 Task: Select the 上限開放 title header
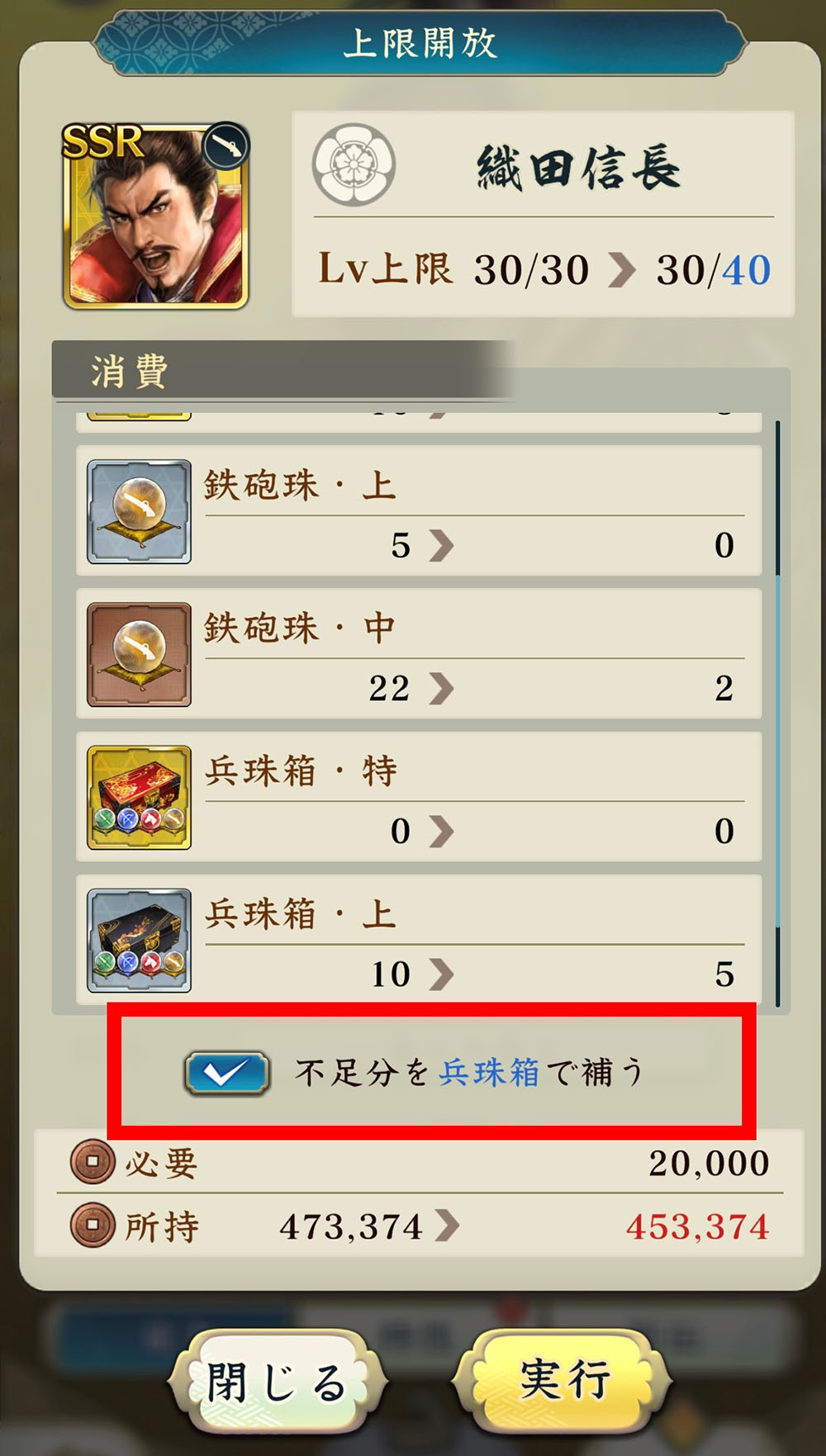click(x=420, y=43)
